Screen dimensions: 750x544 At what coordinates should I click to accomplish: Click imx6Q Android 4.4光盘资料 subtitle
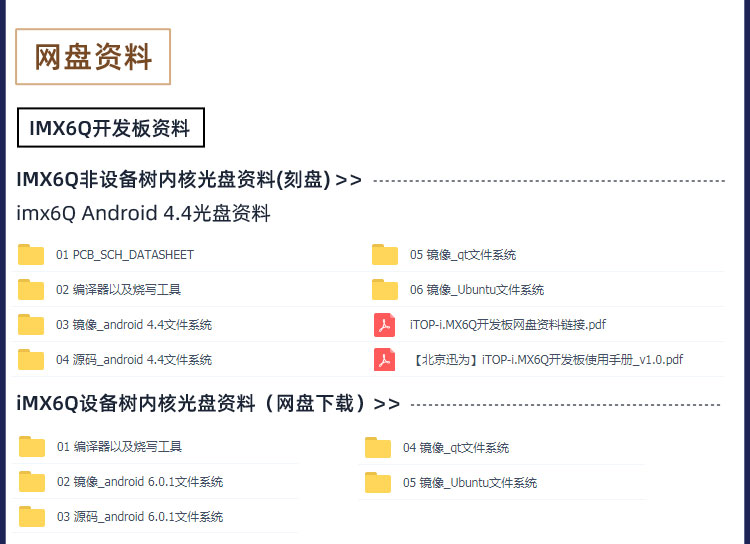(143, 213)
